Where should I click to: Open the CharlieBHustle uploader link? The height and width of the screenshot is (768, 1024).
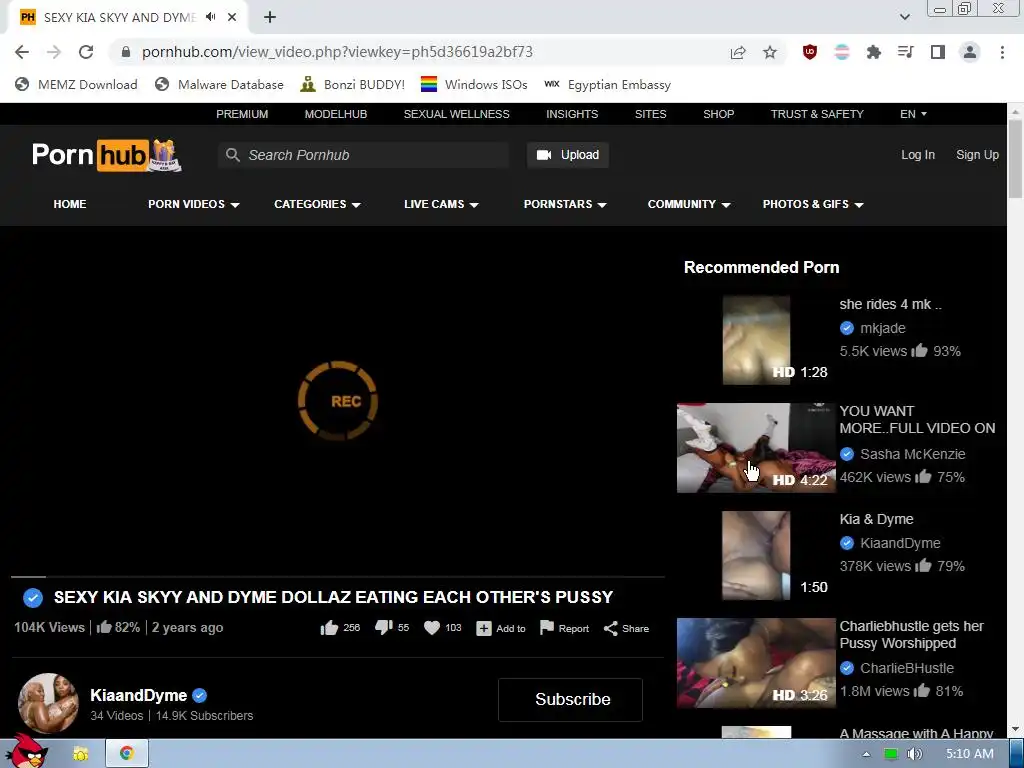[x=906, y=668]
